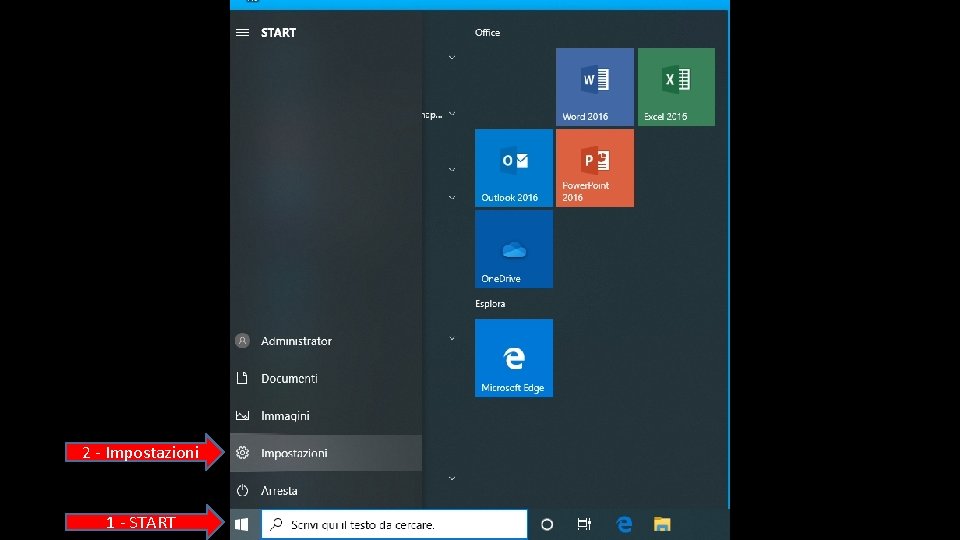The height and width of the screenshot is (540, 960).
Task: Start the PowerPoint 2016 tile
Action: [x=594, y=168]
